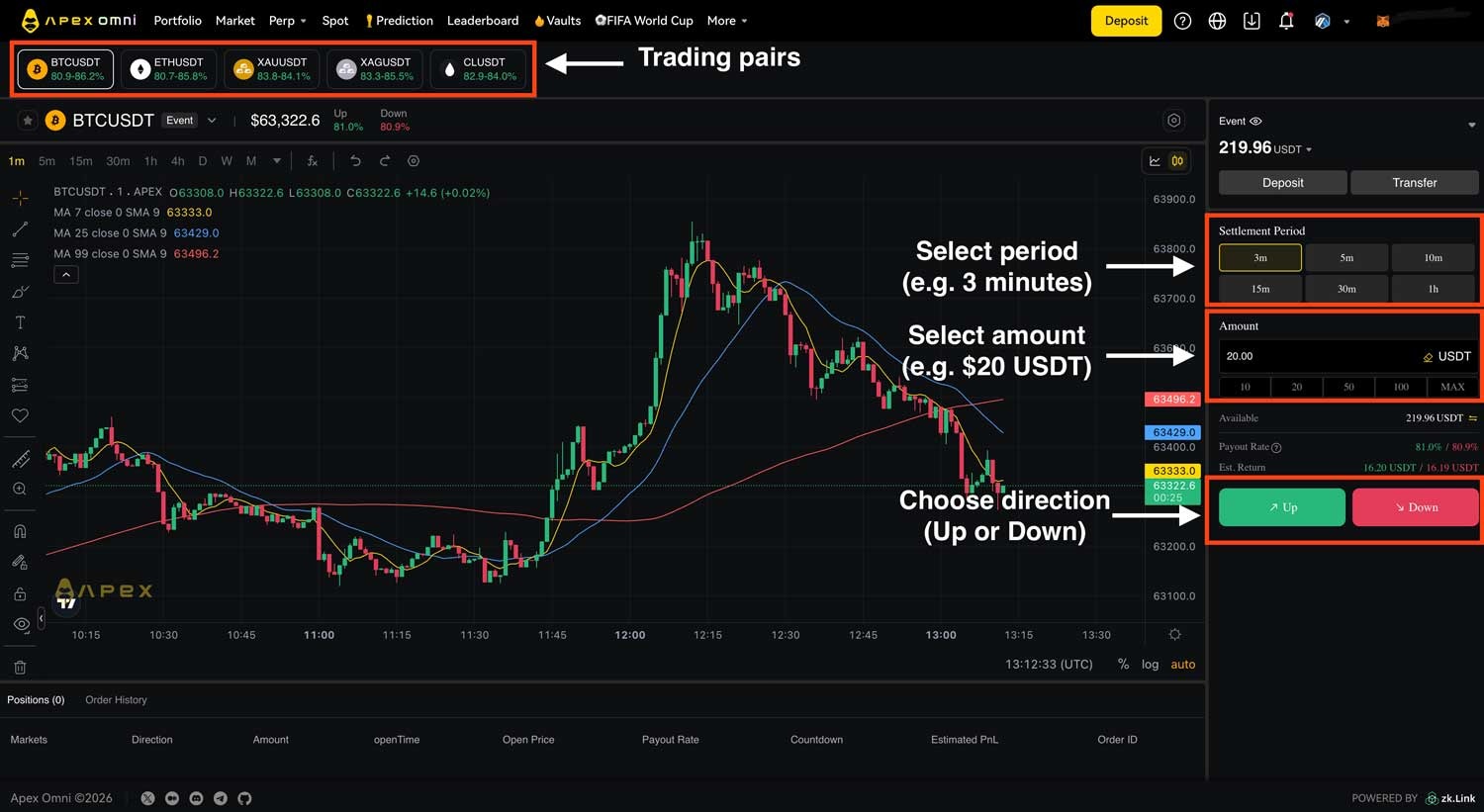1484x812 pixels.
Task: Select the crosshair cursor tool
Action: (20, 199)
